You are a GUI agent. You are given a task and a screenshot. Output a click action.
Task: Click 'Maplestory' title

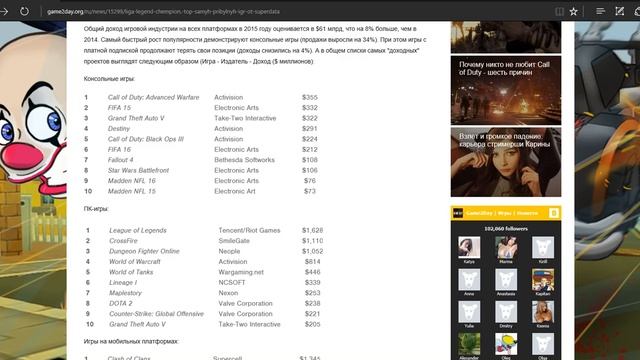125,293
